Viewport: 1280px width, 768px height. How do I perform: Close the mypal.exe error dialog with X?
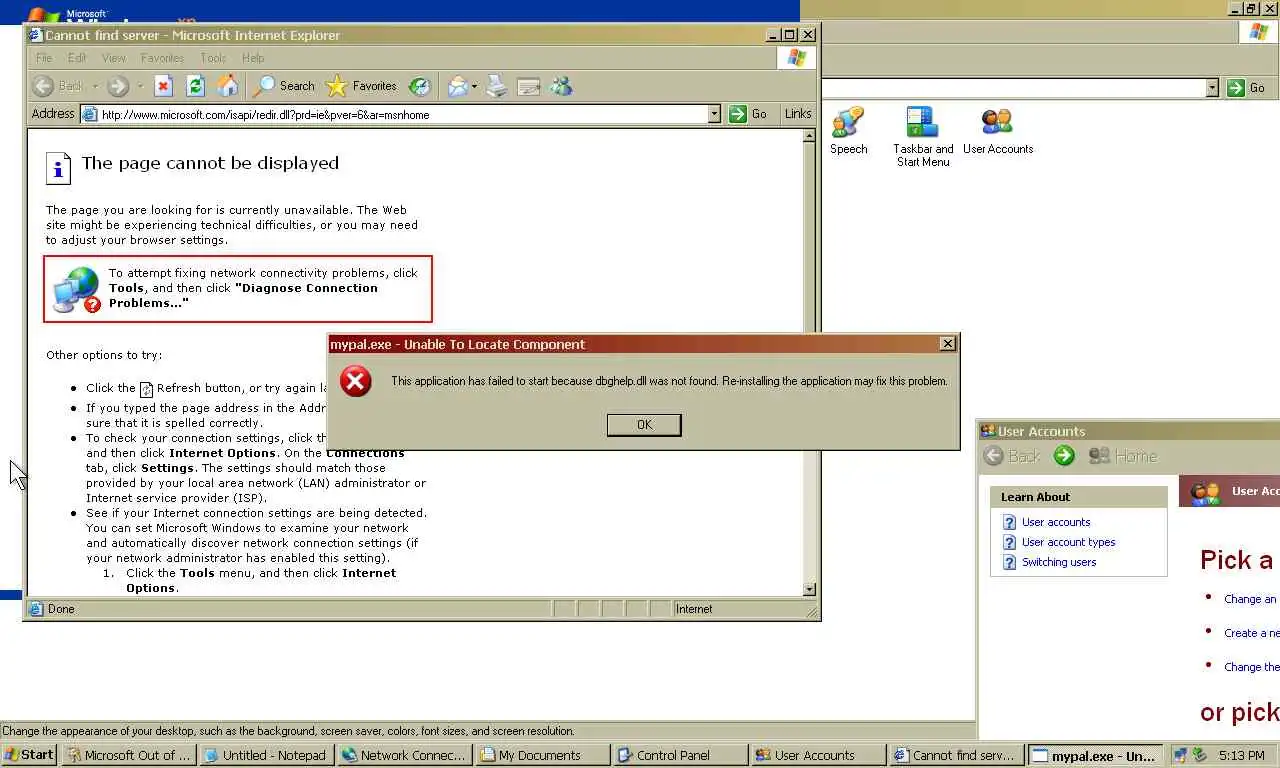pyautogui.click(x=947, y=344)
